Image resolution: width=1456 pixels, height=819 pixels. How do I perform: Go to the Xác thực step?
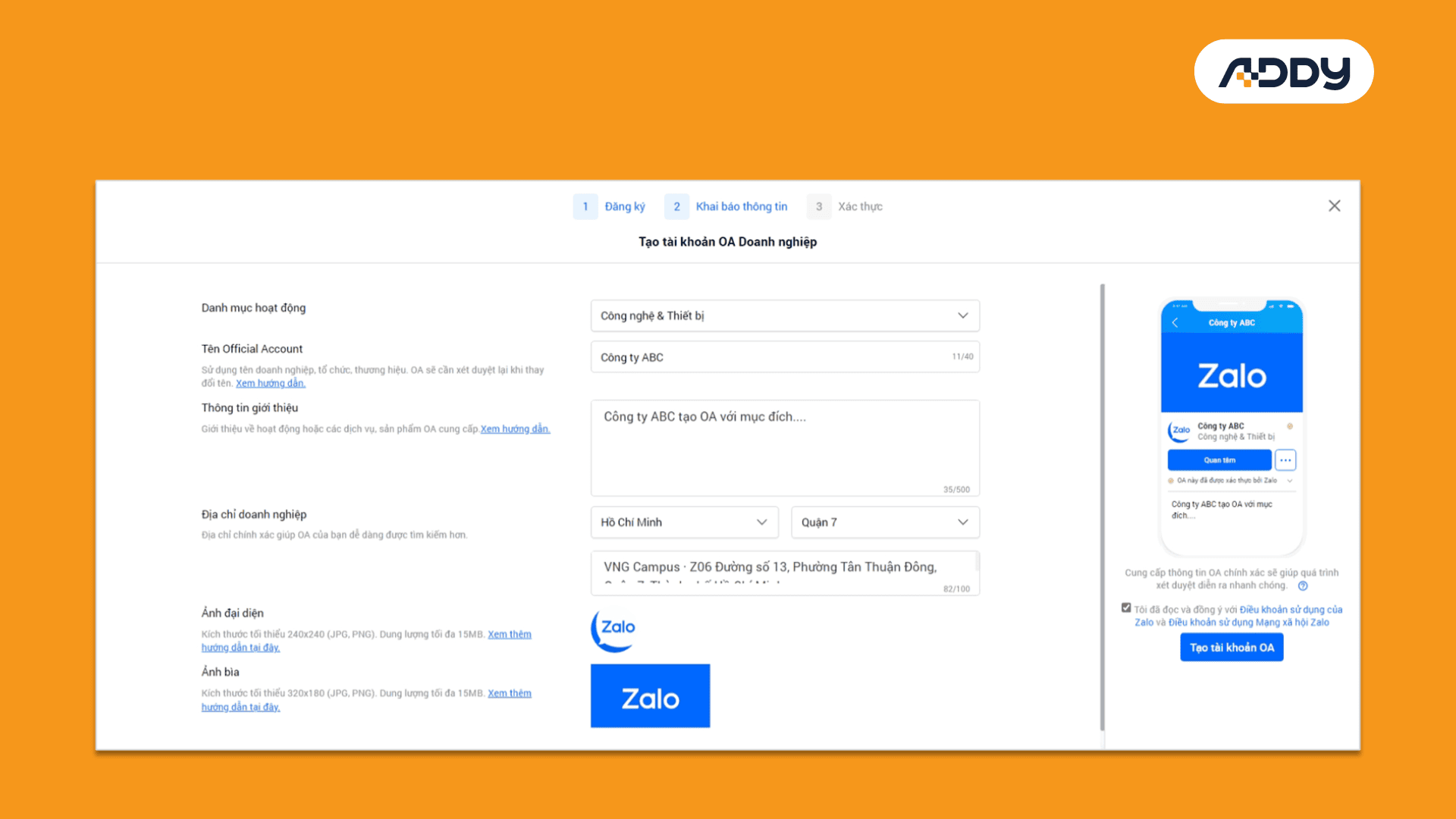pos(860,206)
